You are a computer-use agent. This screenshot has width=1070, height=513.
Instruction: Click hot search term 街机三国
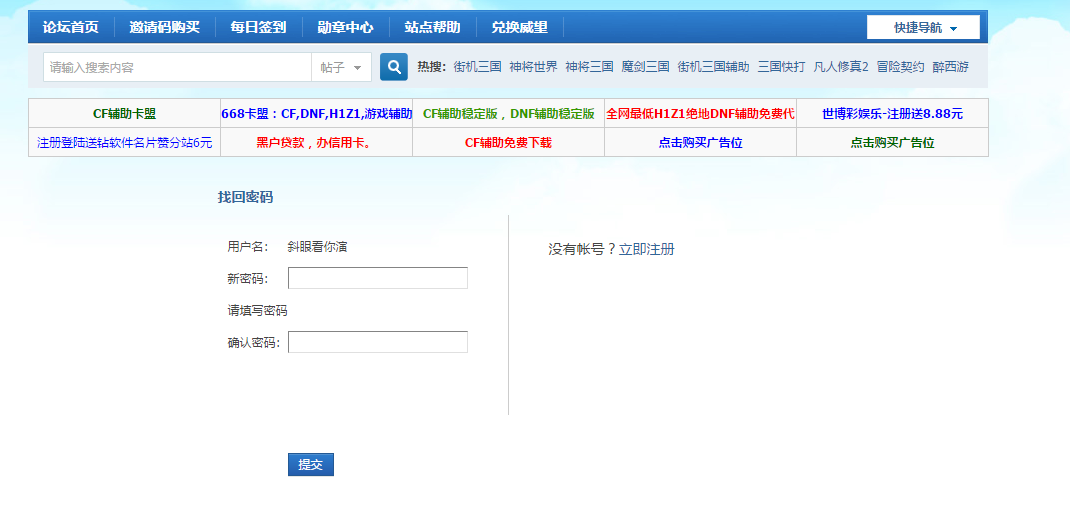tap(477, 67)
